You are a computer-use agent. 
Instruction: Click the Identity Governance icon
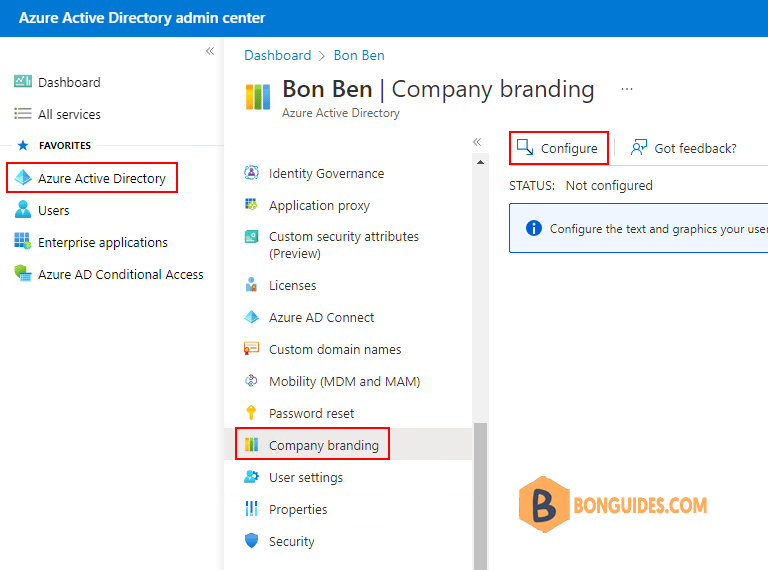pyautogui.click(x=251, y=172)
